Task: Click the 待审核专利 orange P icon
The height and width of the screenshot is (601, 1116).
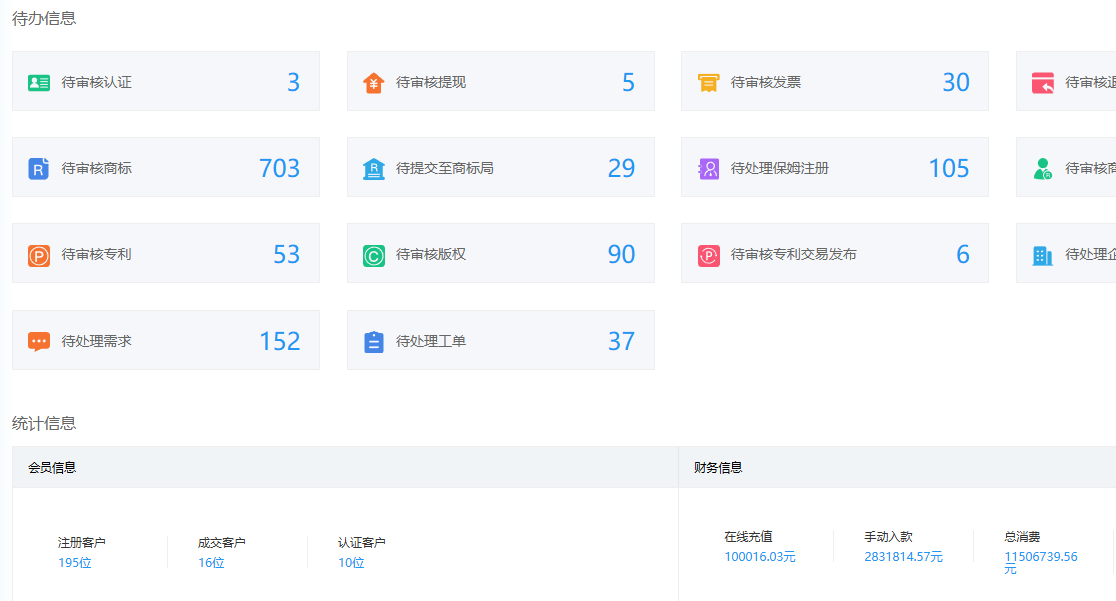Action: point(39,256)
